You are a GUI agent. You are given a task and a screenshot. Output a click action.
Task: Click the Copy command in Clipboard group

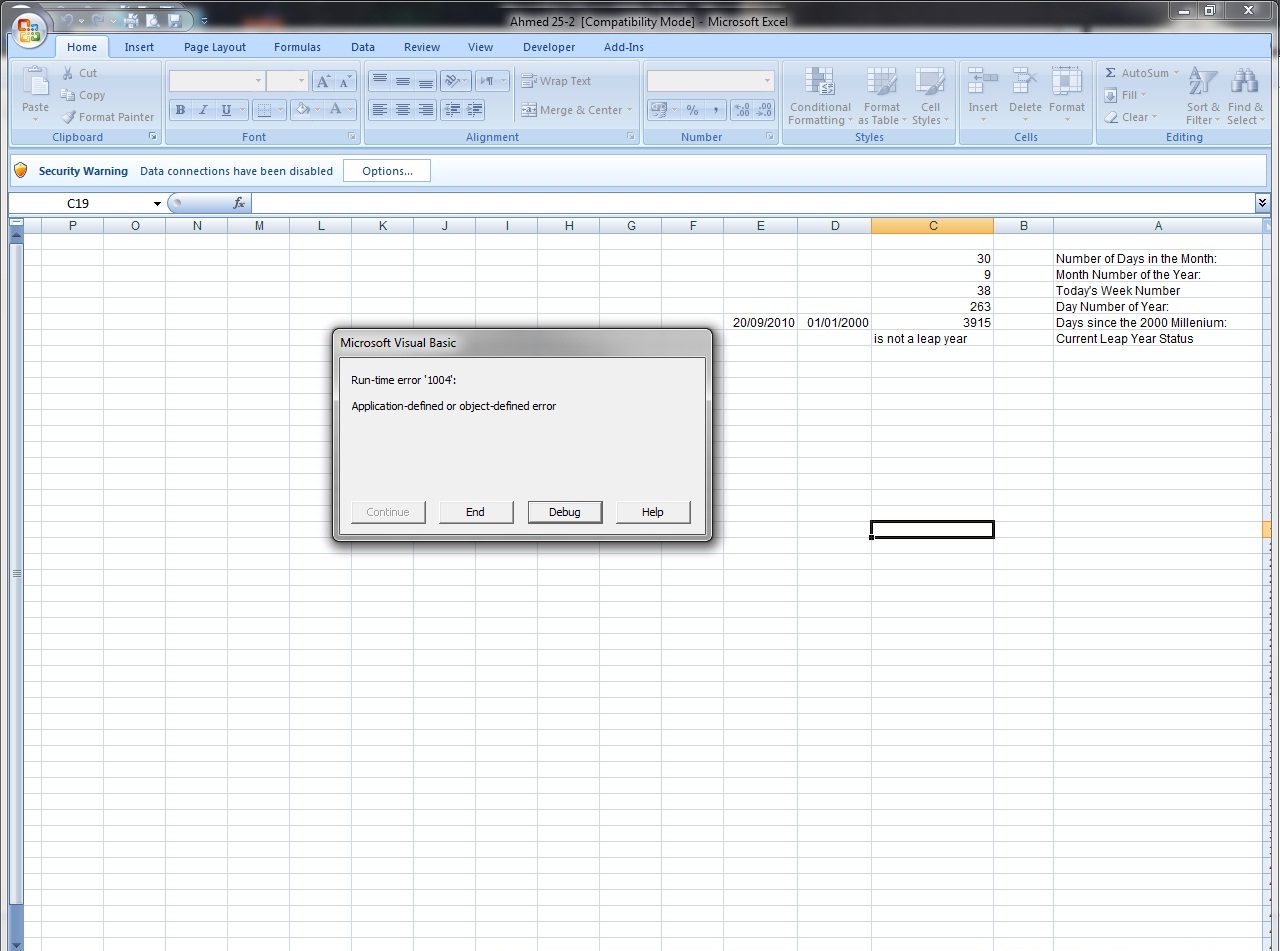83,95
